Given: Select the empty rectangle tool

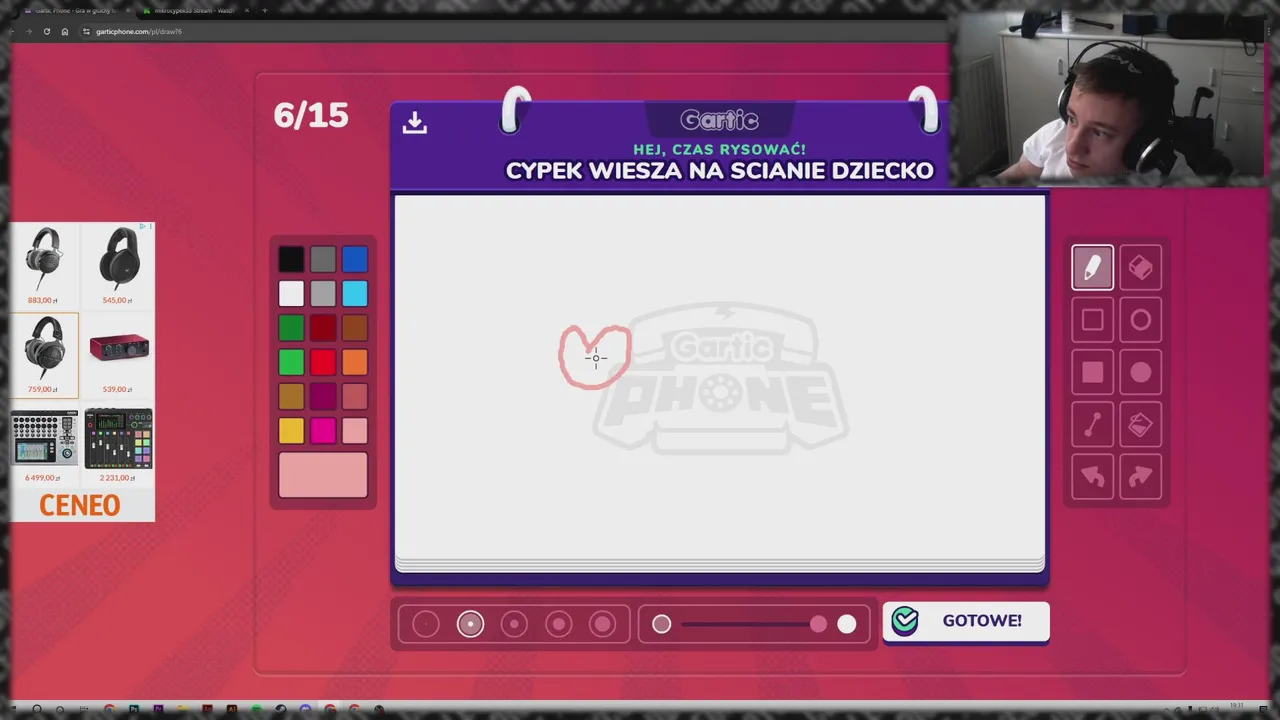Looking at the screenshot, I should click(1092, 320).
